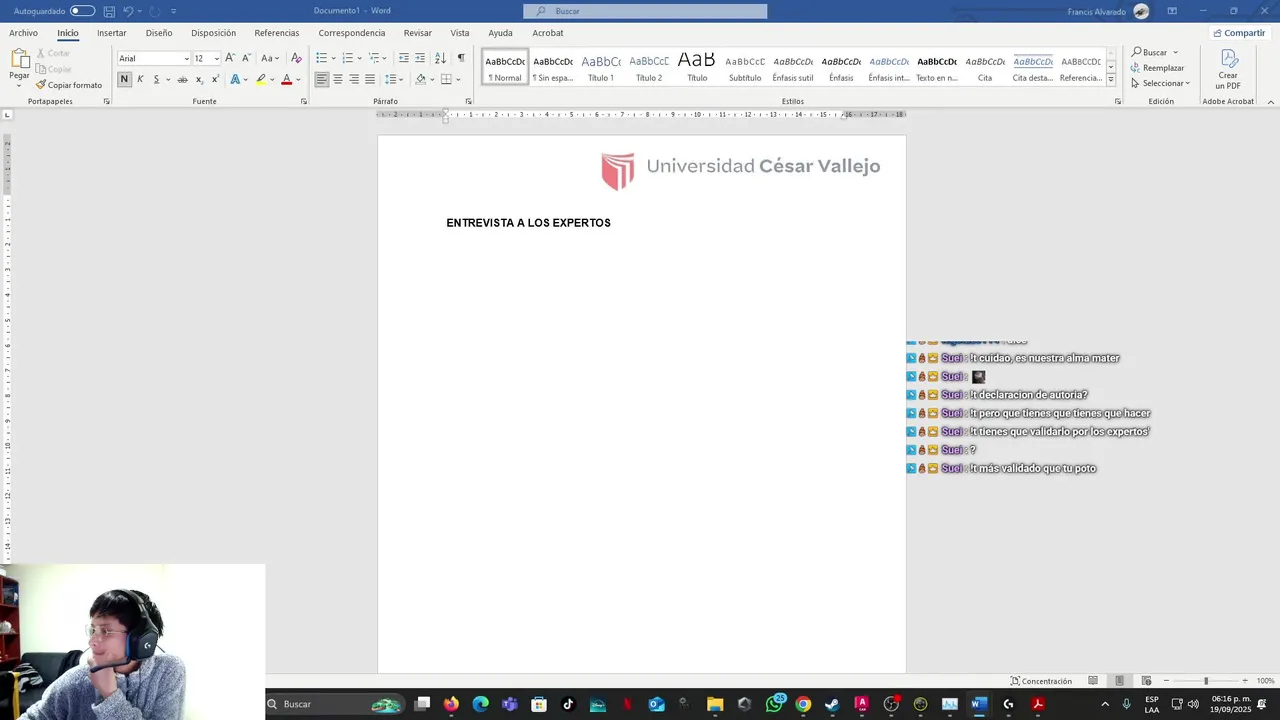1280x720 pixels.
Task: Toggle strikethrough formatting
Action: [x=182, y=79]
